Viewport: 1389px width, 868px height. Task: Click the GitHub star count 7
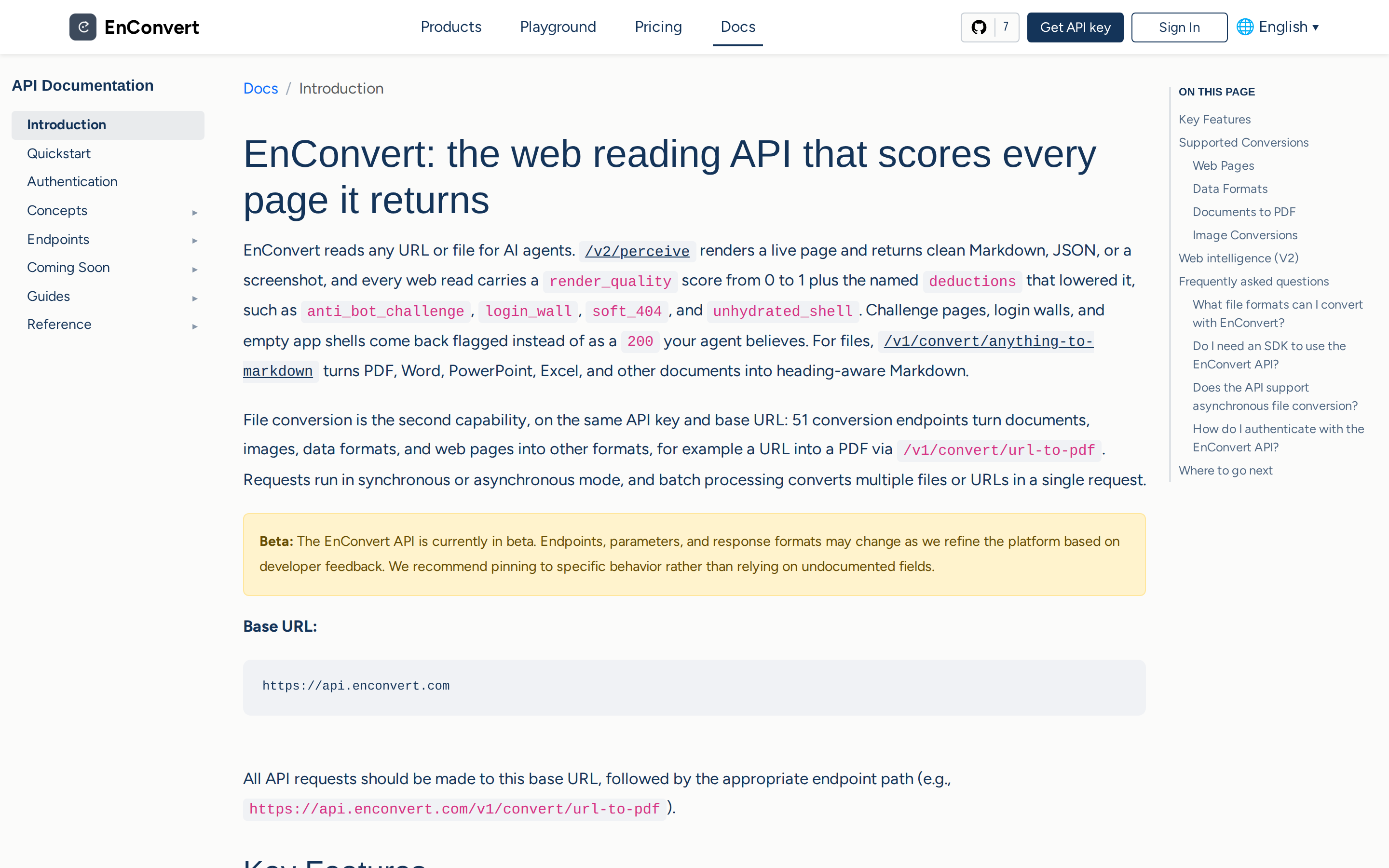pyautogui.click(x=1006, y=27)
